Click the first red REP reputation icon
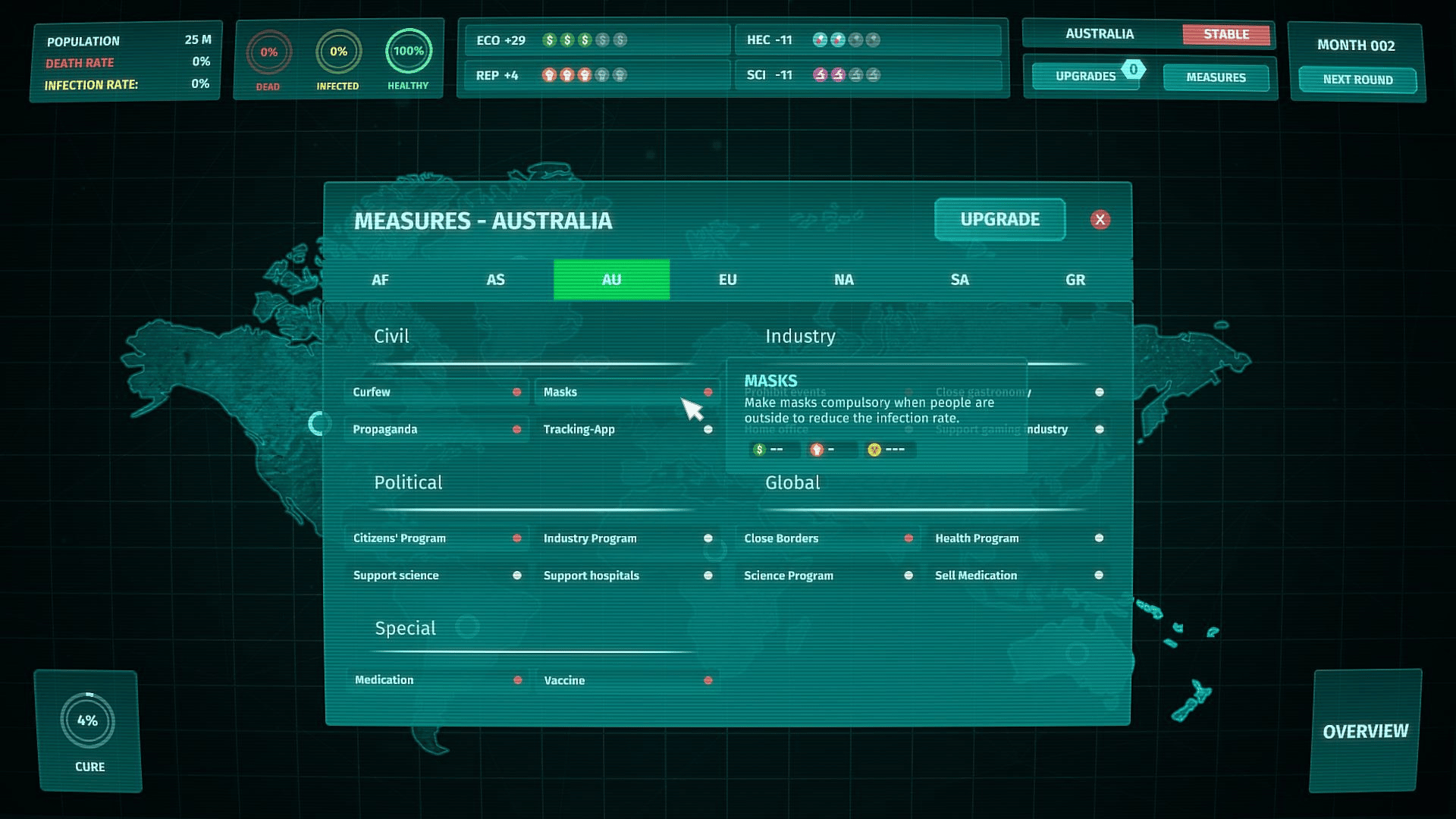Image resolution: width=1456 pixels, height=819 pixels. 549,75
